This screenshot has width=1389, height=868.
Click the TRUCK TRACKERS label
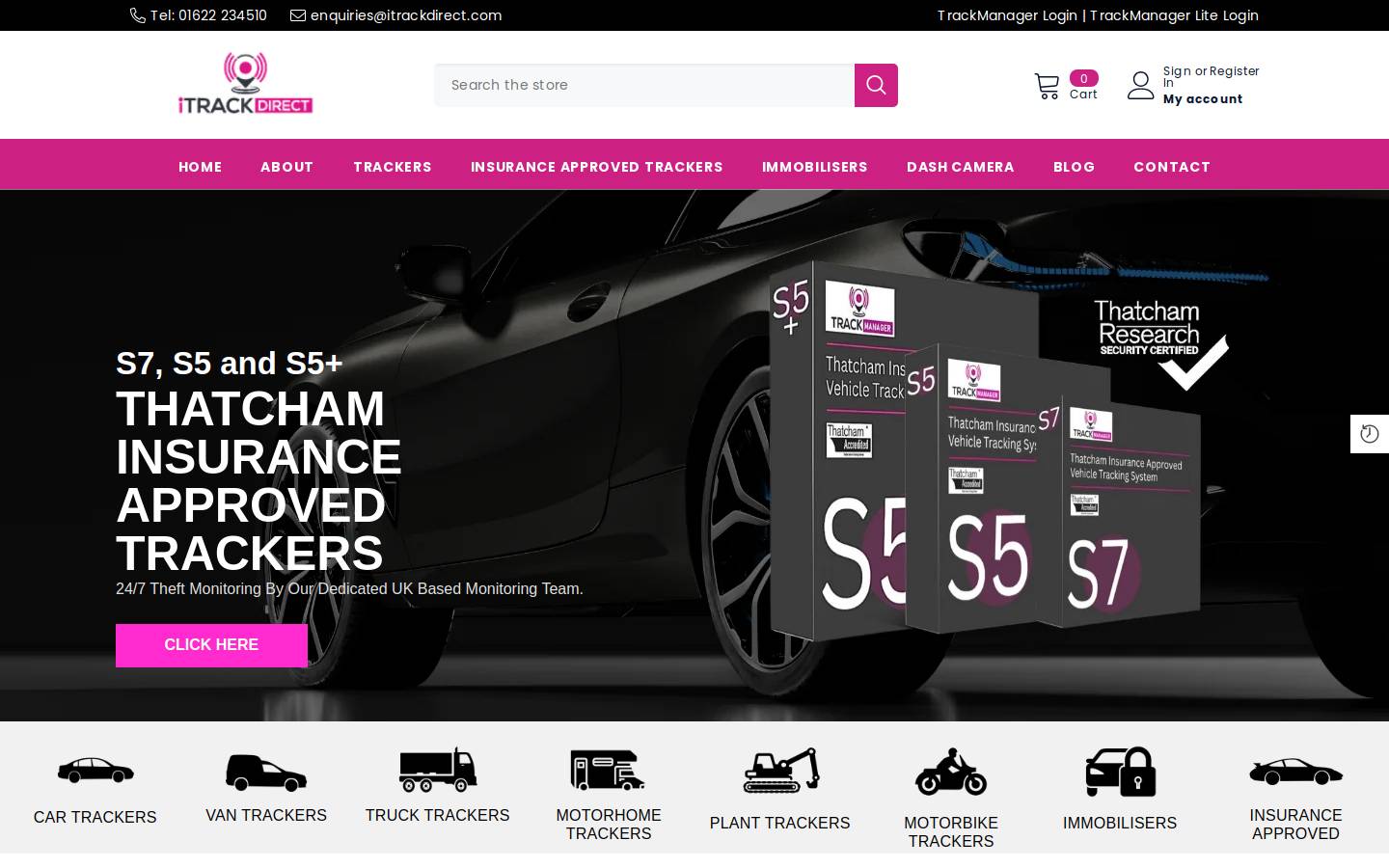pyautogui.click(x=437, y=815)
